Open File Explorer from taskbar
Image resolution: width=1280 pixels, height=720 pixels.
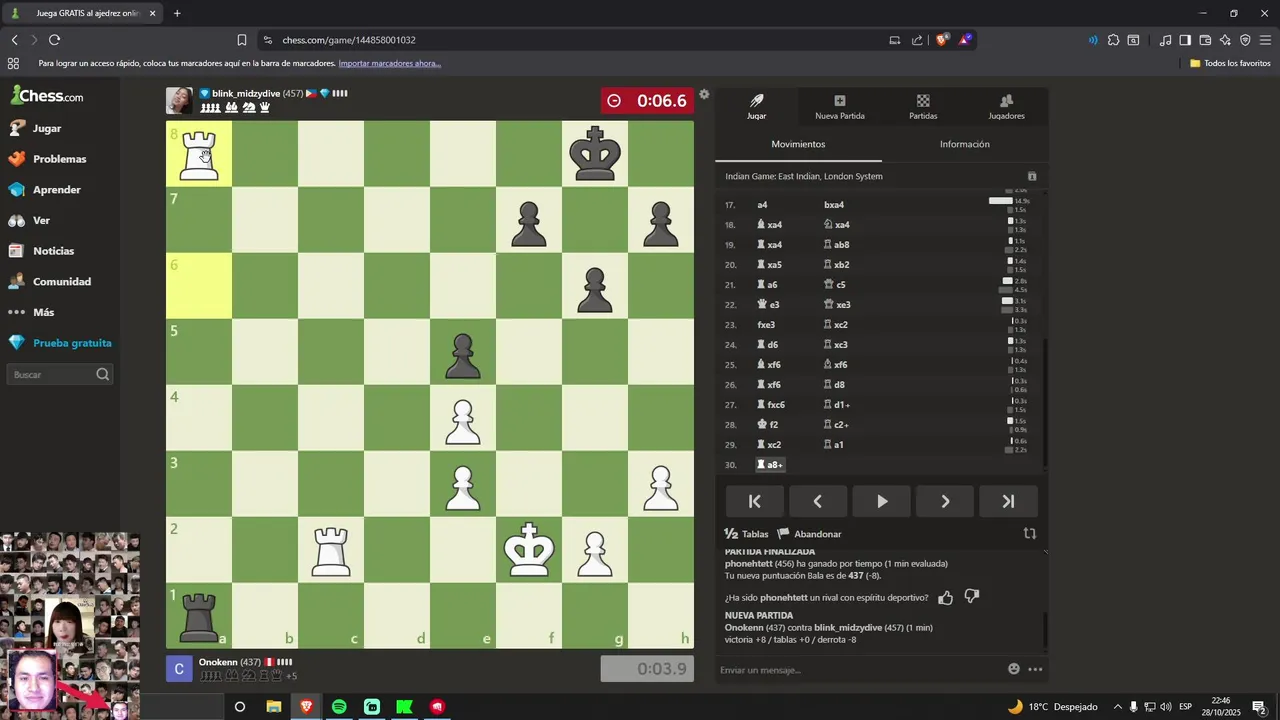(273, 707)
